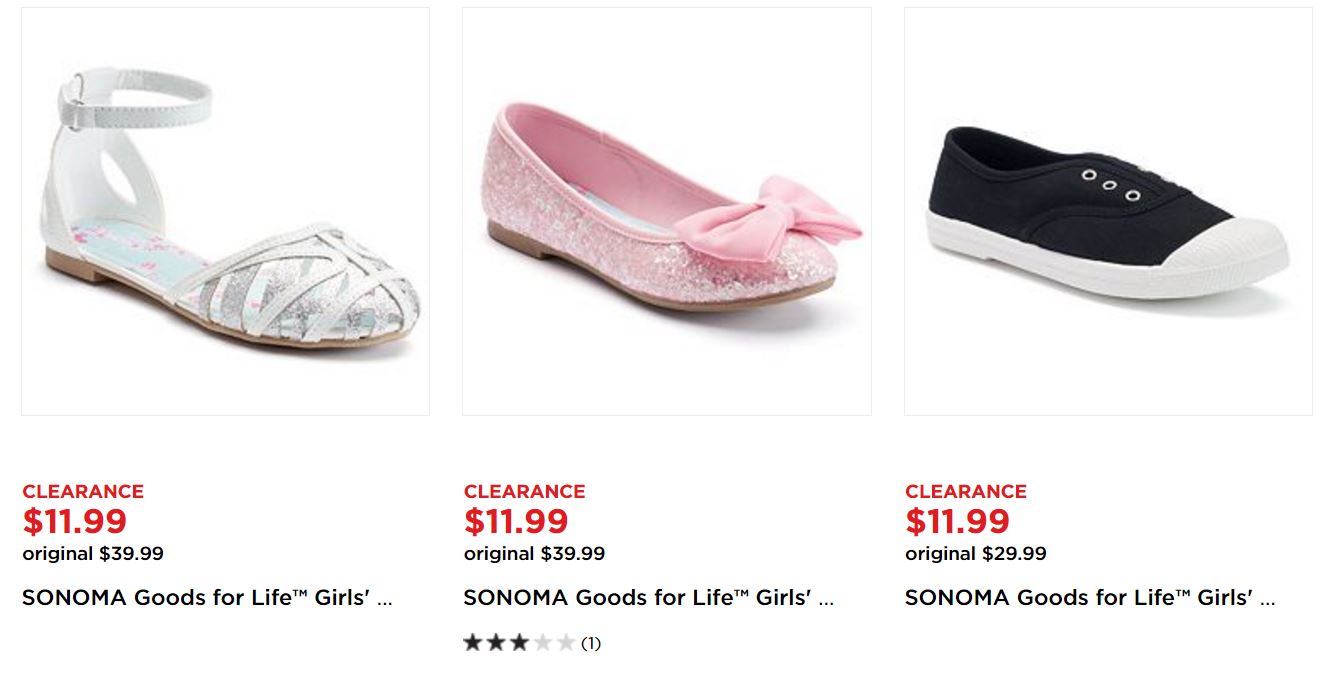This screenshot has width=1339, height=689.
Task: Open the (1) review count link
Action: point(591,643)
